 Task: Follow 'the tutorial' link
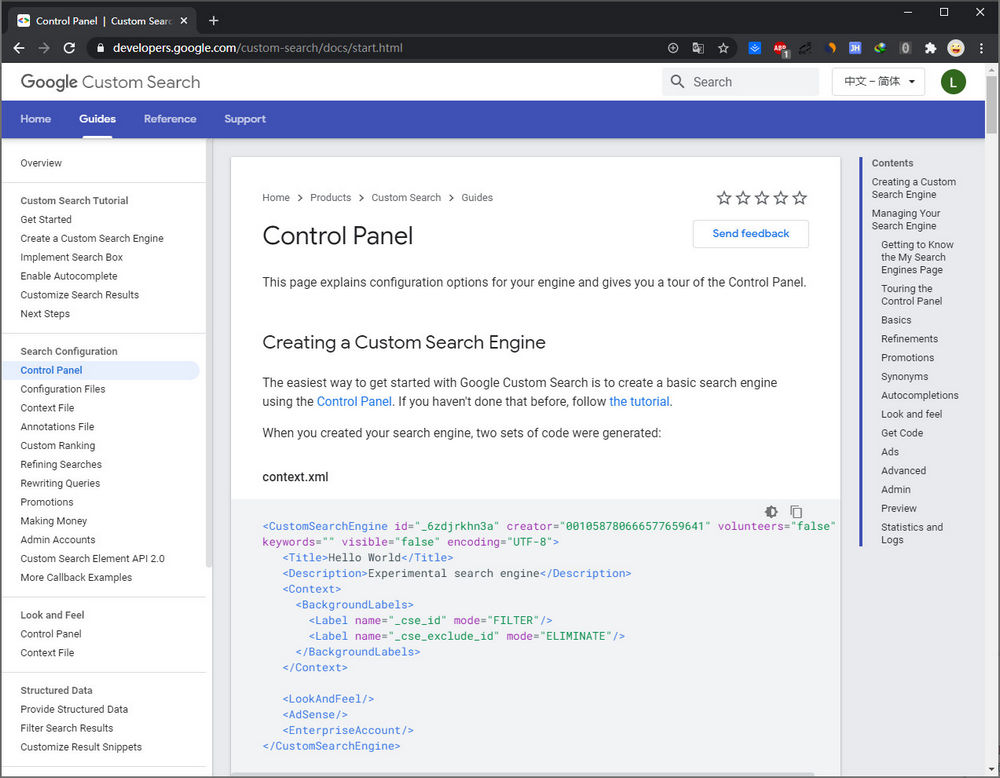click(x=639, y=402)
